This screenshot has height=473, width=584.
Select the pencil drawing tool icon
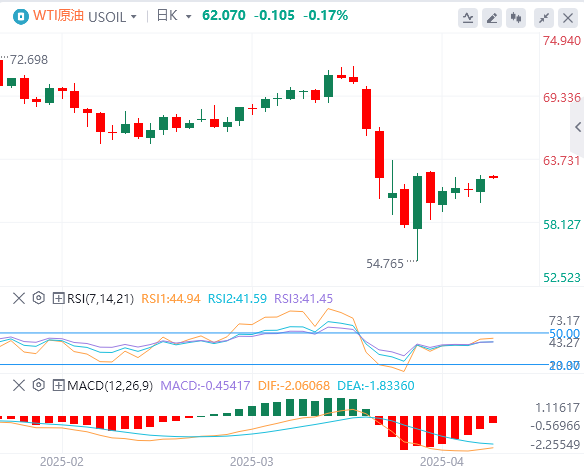492,18
